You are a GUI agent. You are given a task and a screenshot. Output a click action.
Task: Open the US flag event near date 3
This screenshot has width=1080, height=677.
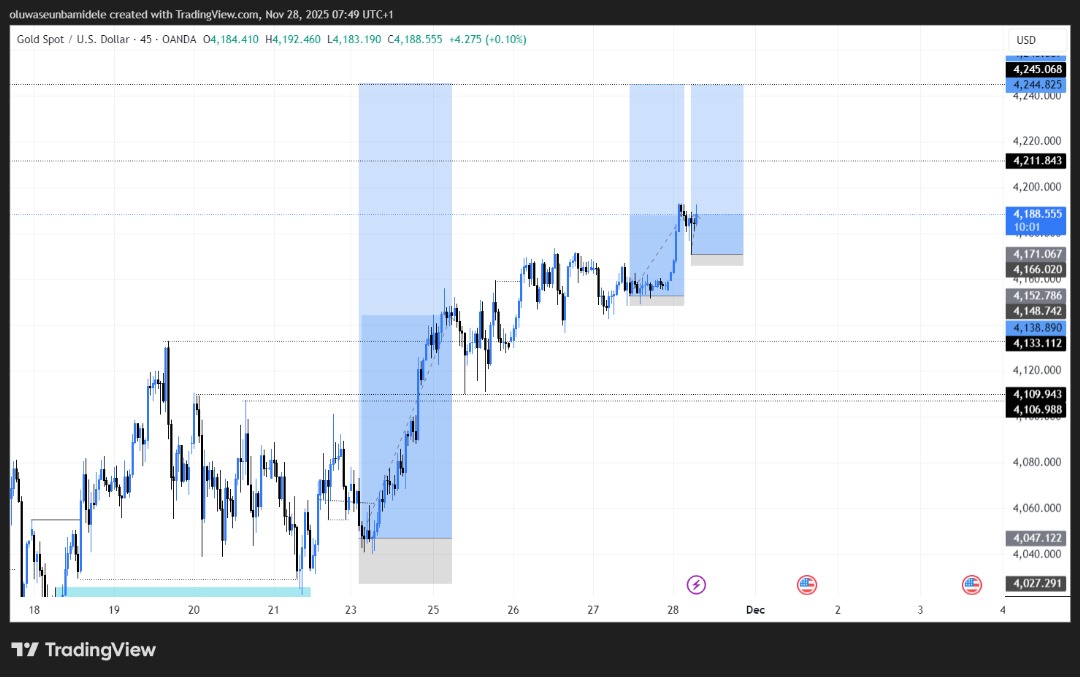972,585
